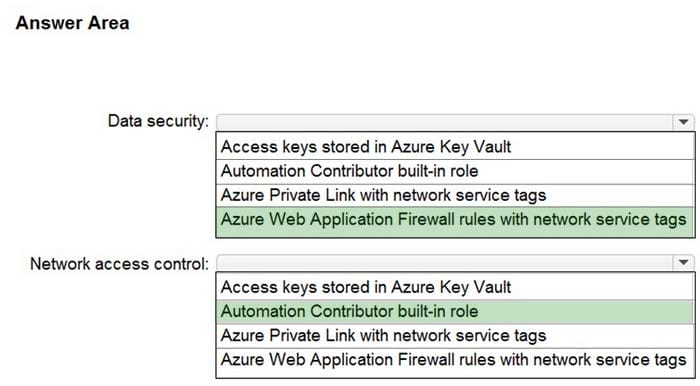This screenshot has height=386, width=700.
Task: Select the first option in the Data security list
Action: point(455,147)
